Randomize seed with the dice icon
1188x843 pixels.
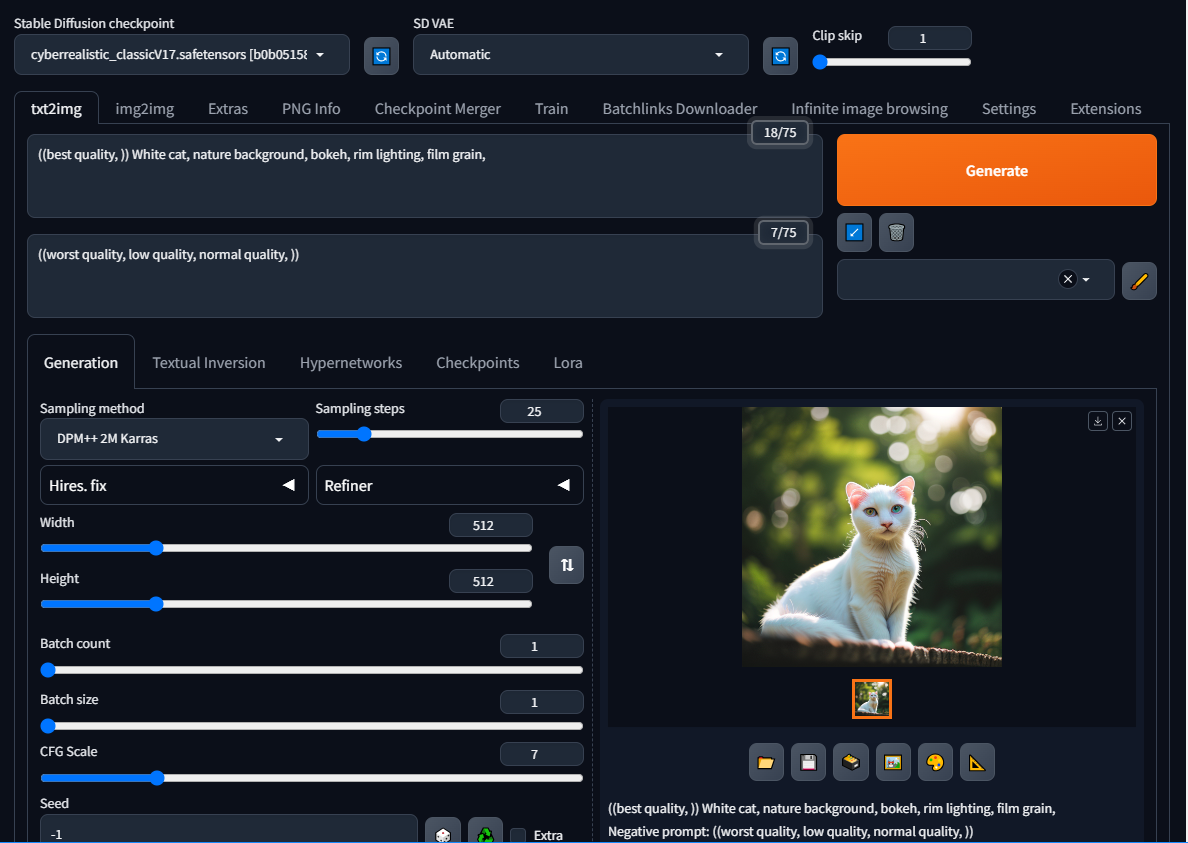coord(443,833)
